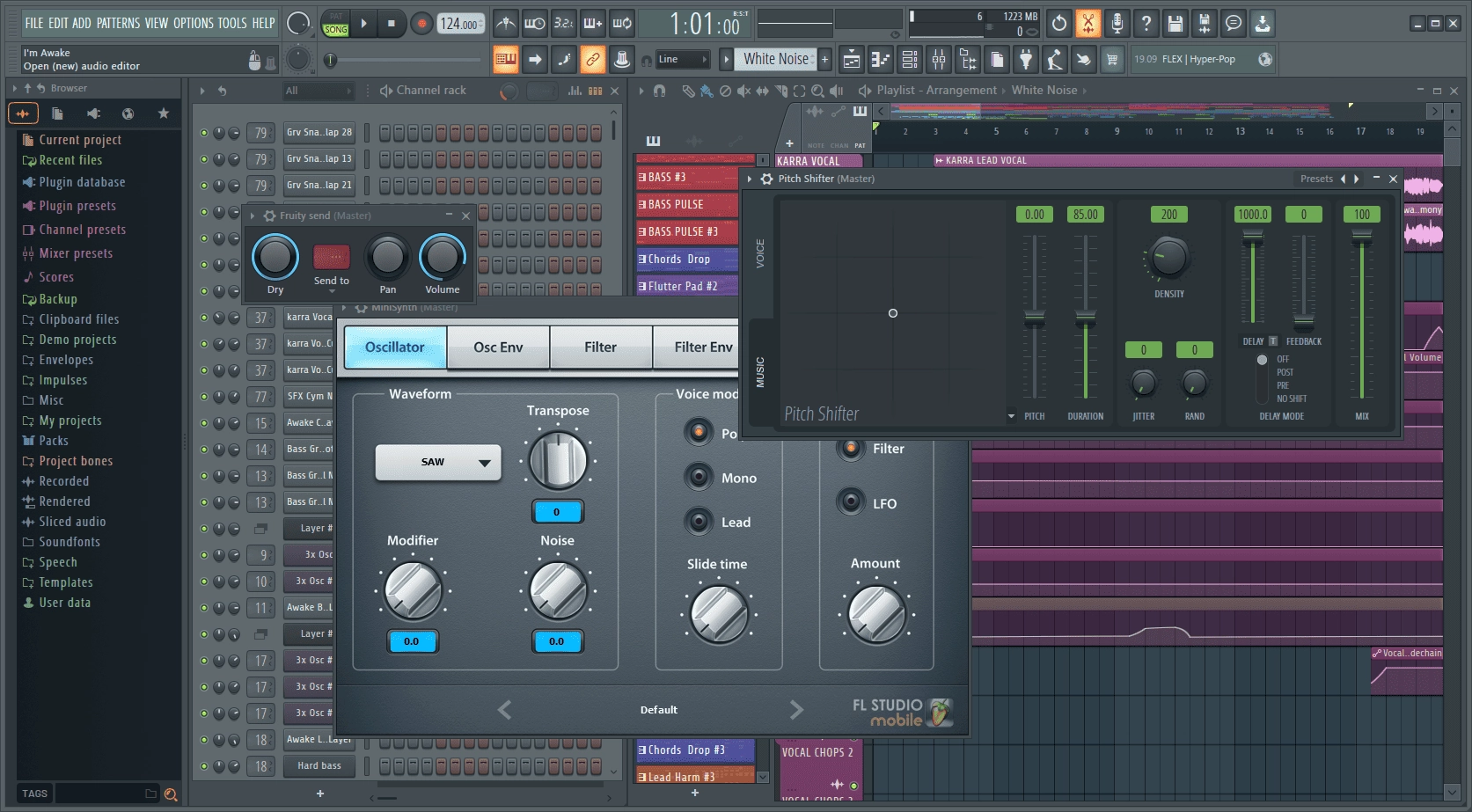This screenshot has height=812, width=1472.
Task: Open the Pitch Shifter plugin options arrow
Action: [x=750, y=179]
